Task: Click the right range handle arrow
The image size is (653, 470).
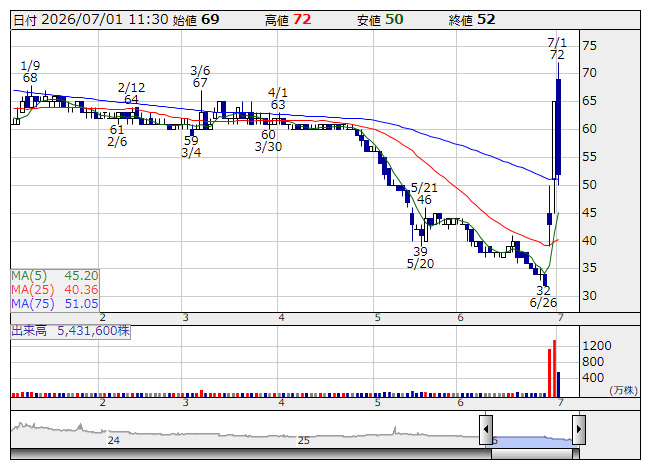Action: pyautogui.click(x=579, y=429)
